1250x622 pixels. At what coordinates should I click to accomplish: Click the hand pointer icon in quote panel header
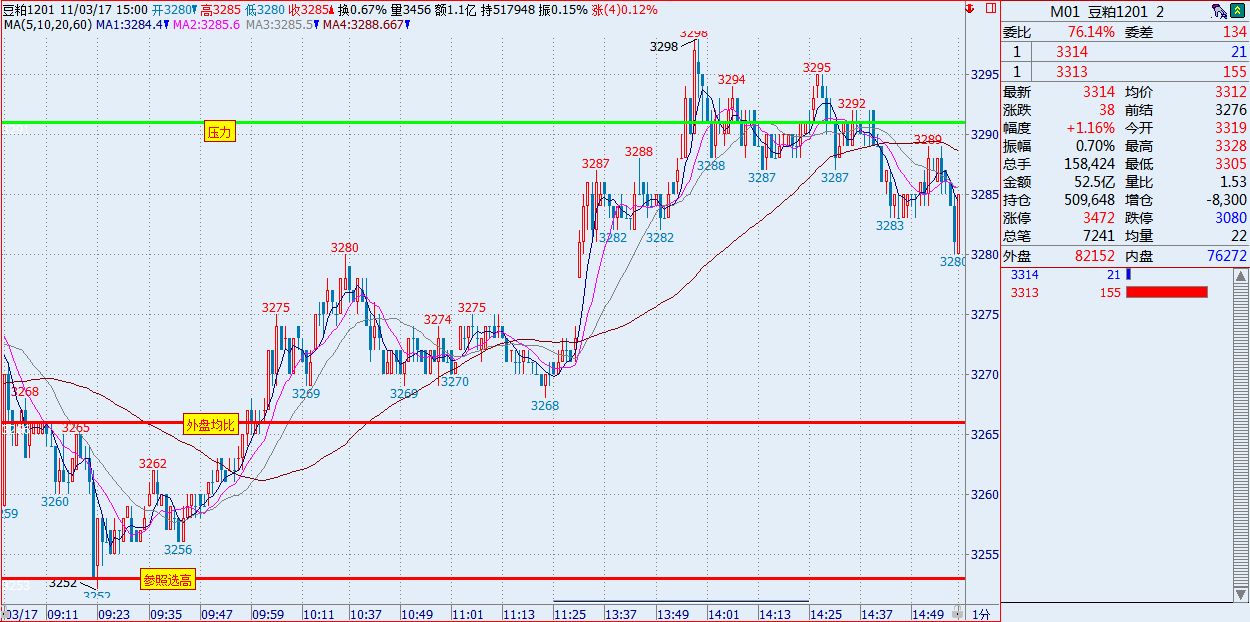(x=1218, y=11)
